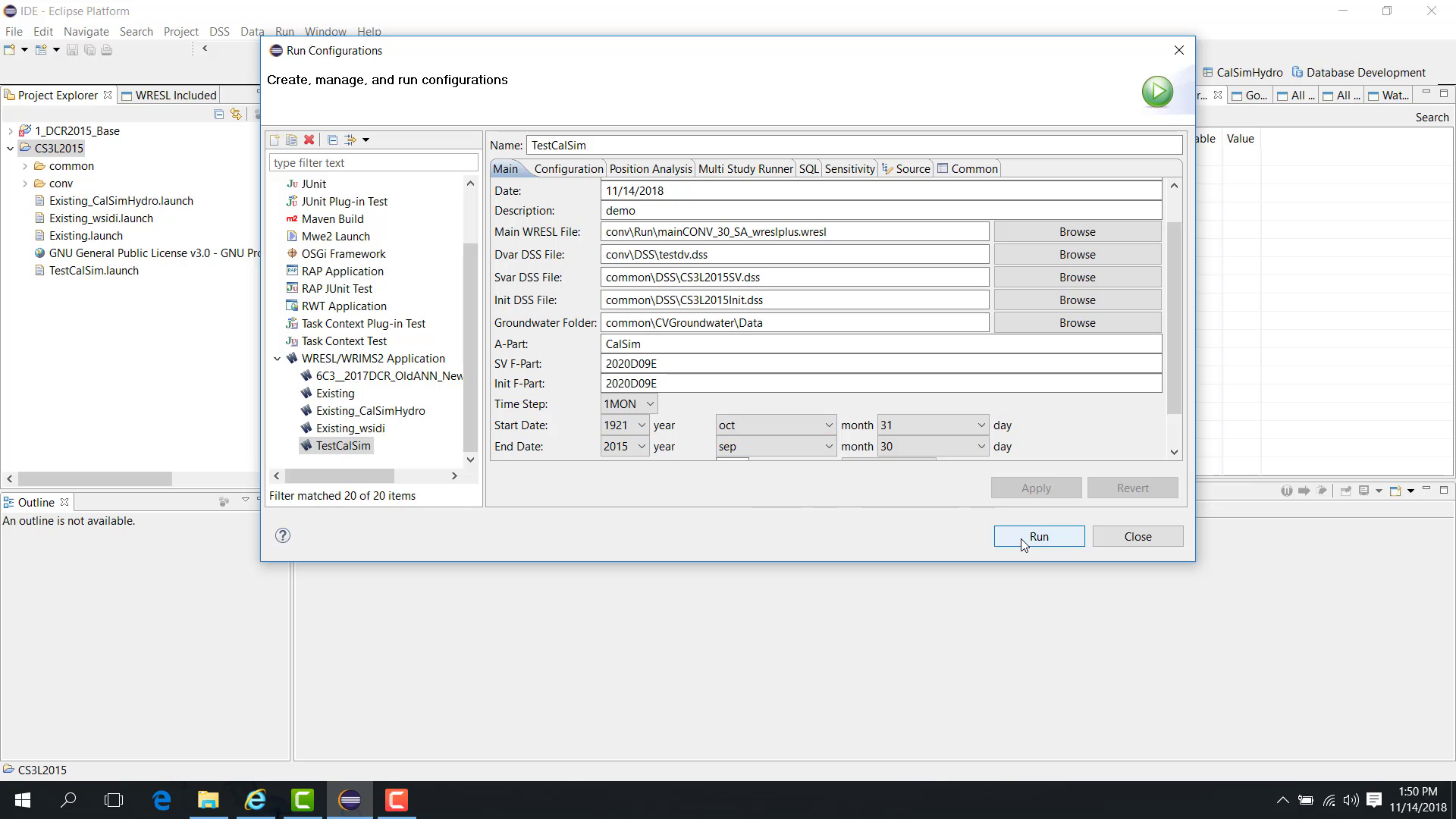Click the help question mark icon
Viewport: 1456px width, 819px height.
[x=283, y=535]
